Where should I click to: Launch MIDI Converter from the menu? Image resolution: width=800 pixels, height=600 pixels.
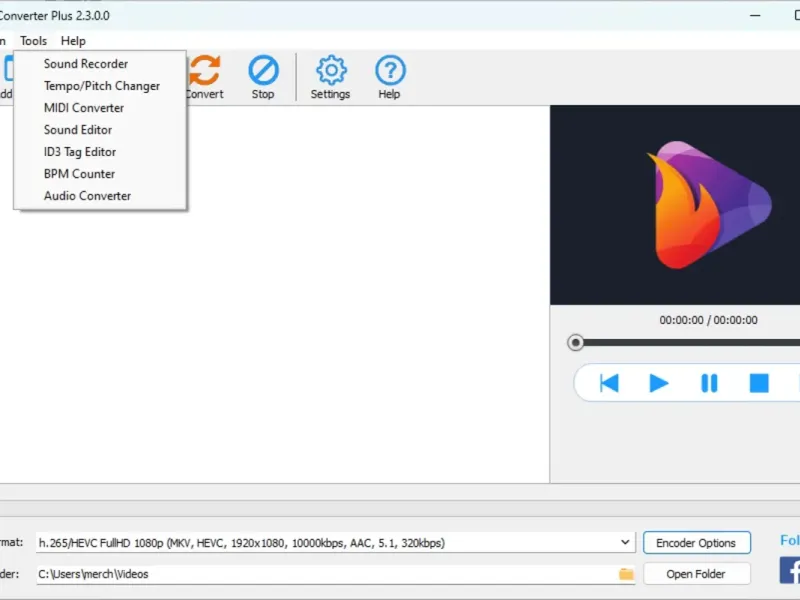click(x=100, y=108)
